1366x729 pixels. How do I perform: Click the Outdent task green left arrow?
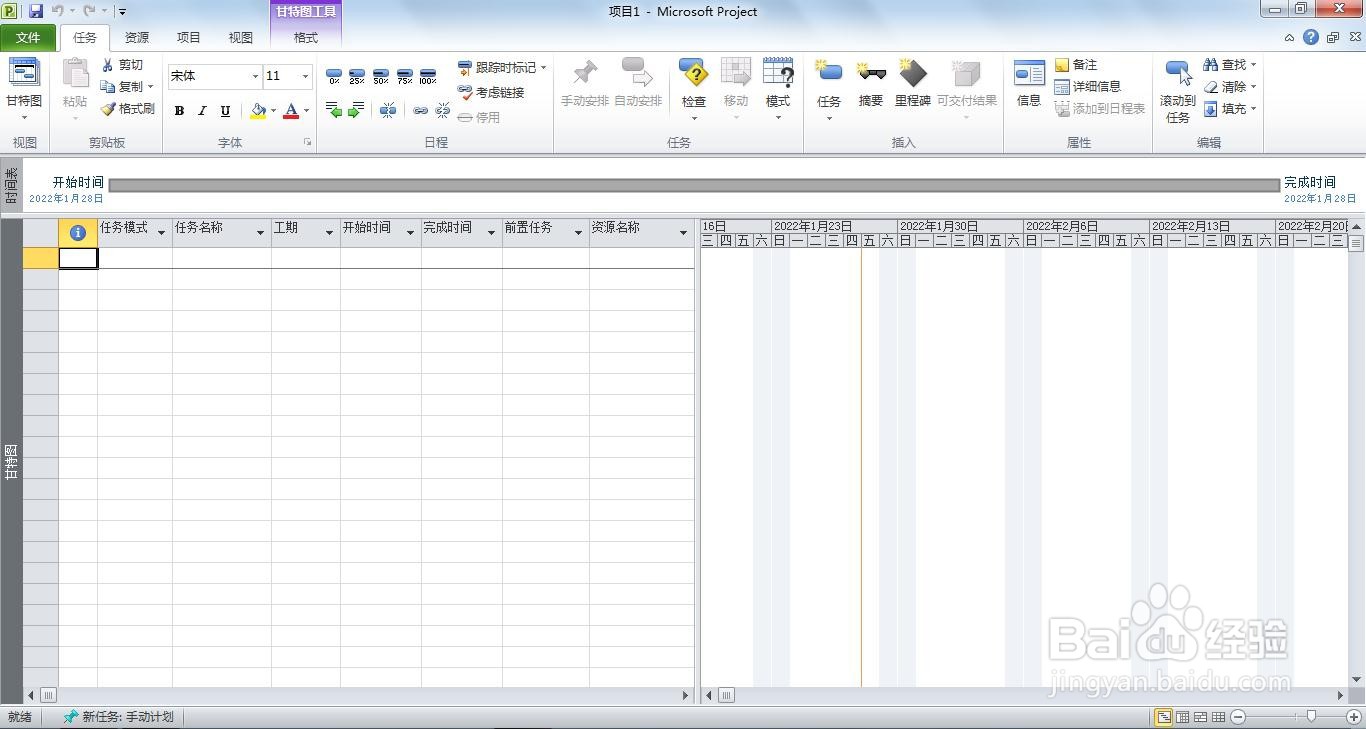click(x=334, y=110)
